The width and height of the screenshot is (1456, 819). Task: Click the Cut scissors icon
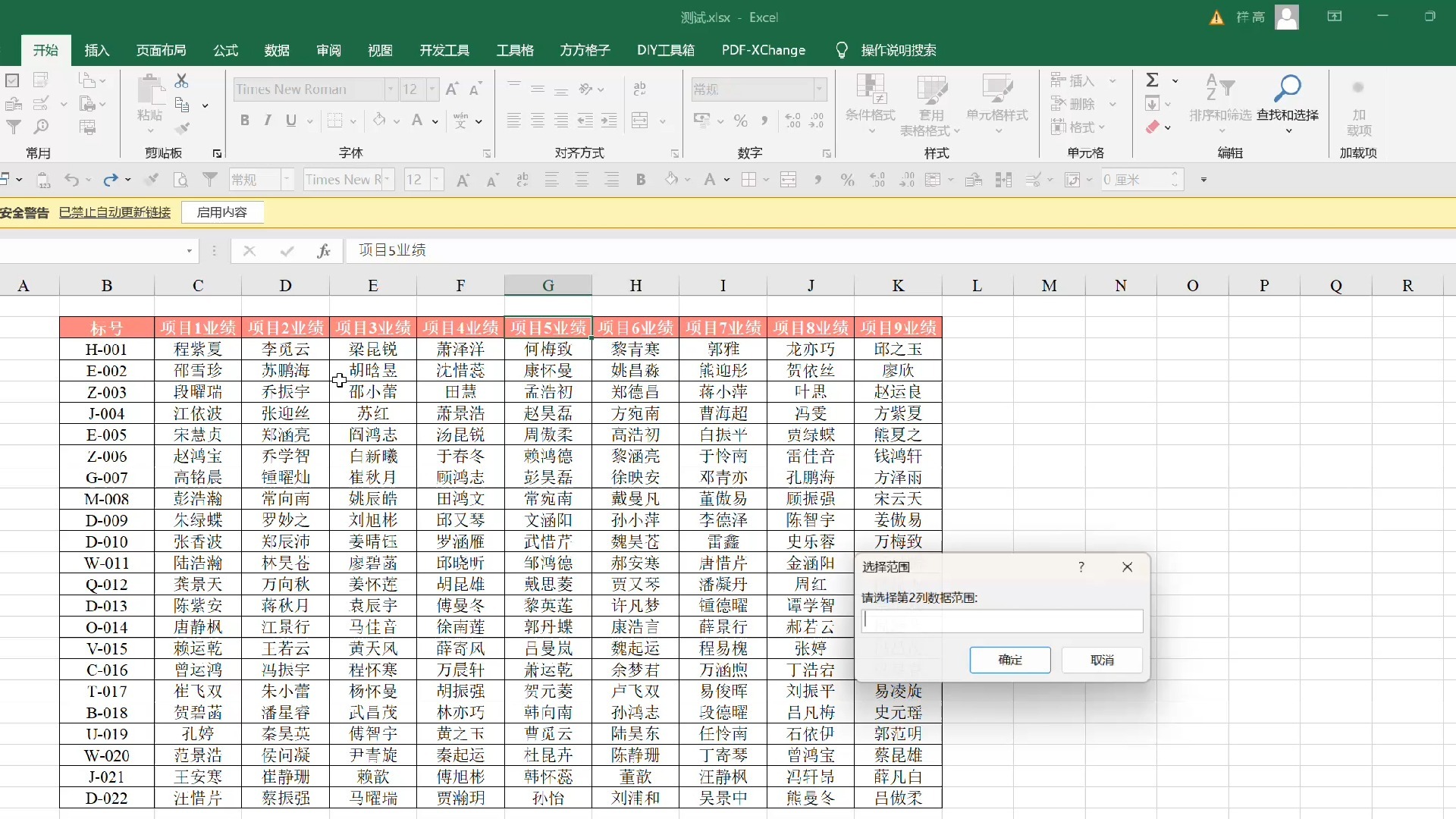pos(181,81)
